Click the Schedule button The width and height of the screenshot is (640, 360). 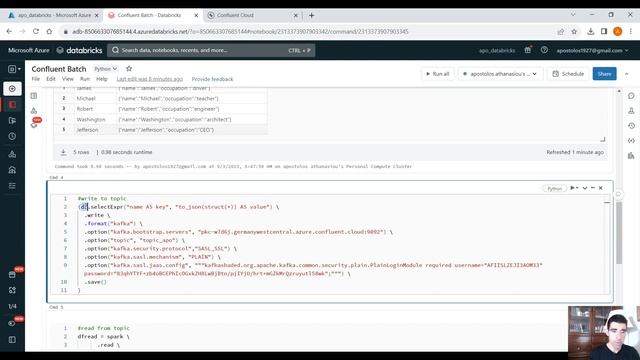coord(568,74)
